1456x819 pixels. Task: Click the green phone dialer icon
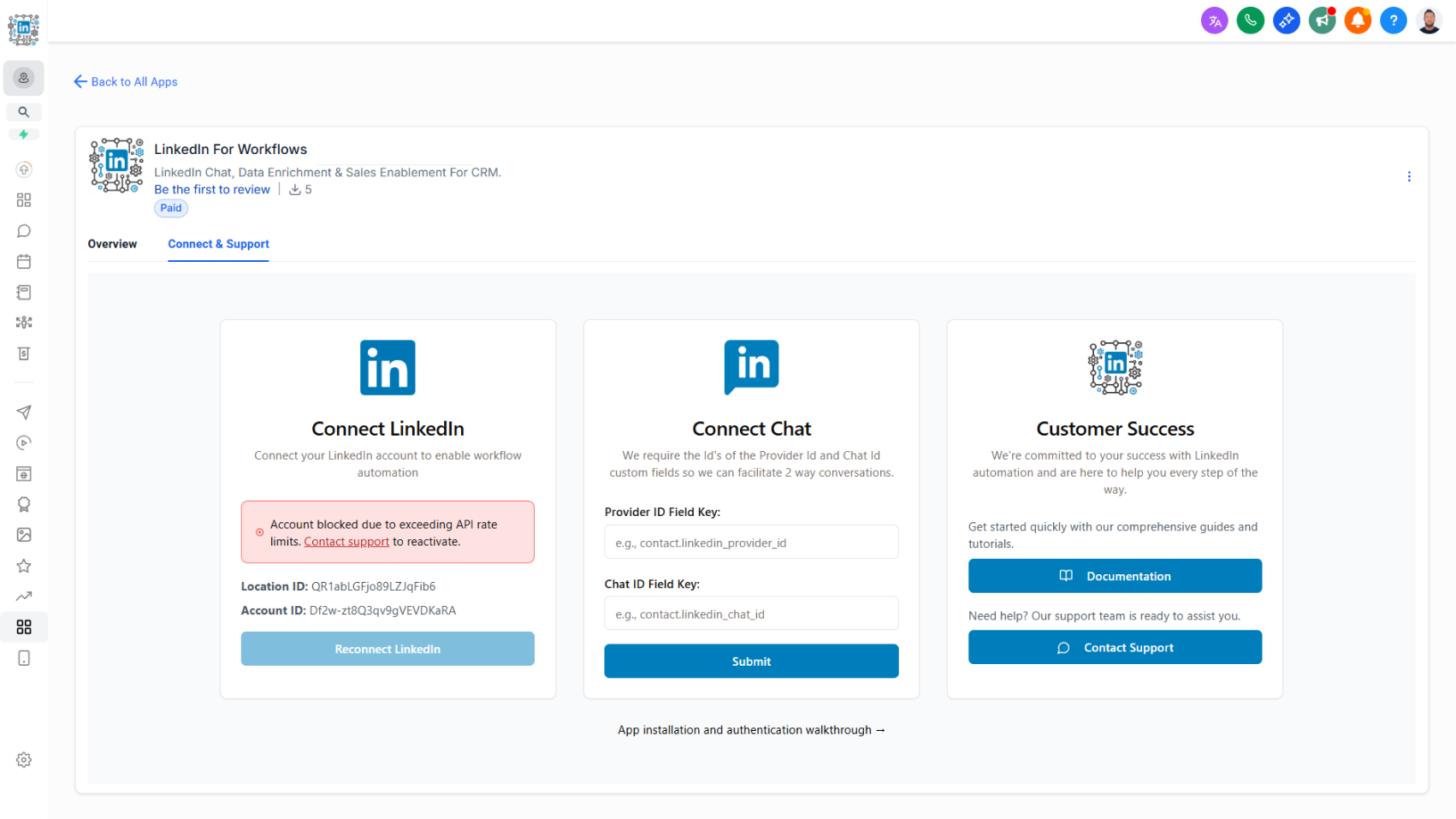tap(1250, 21)
